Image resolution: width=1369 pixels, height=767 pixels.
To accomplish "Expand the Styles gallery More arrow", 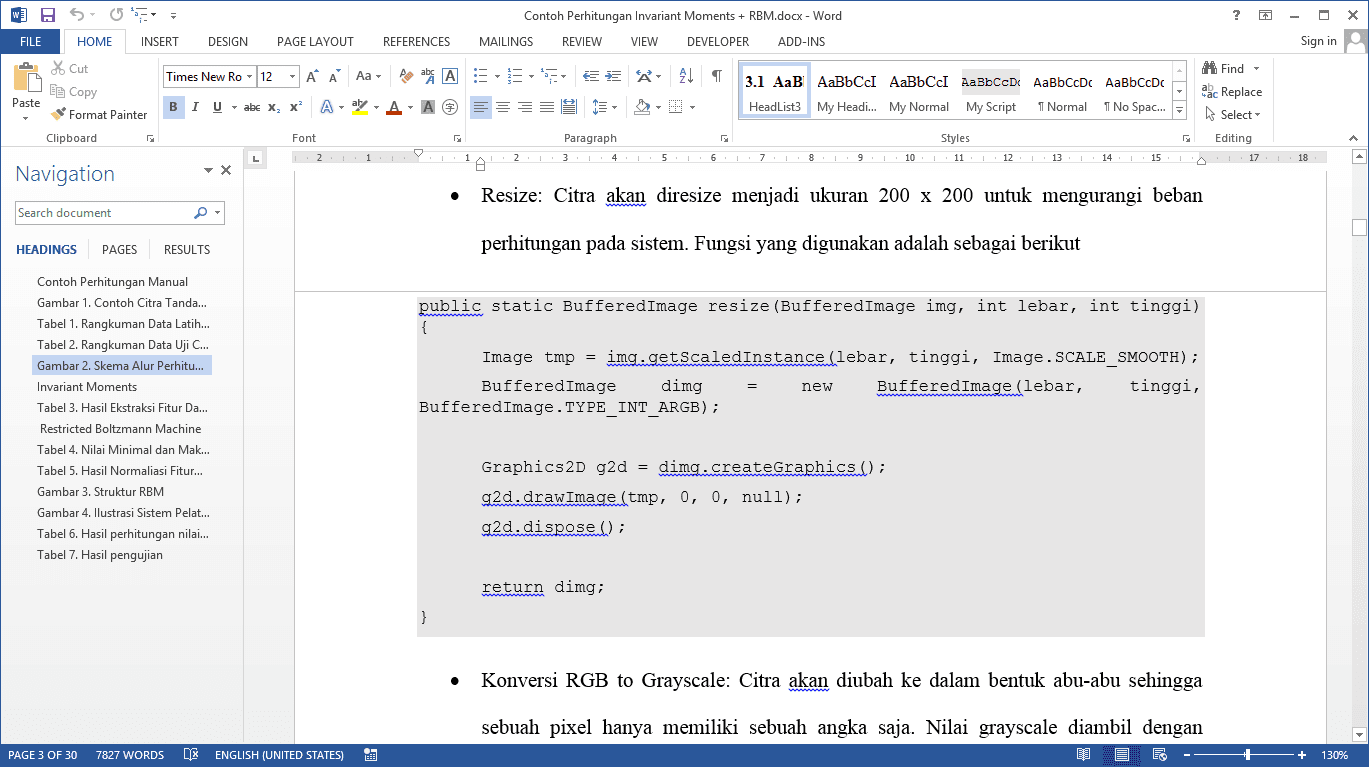I will (1179, 110).
